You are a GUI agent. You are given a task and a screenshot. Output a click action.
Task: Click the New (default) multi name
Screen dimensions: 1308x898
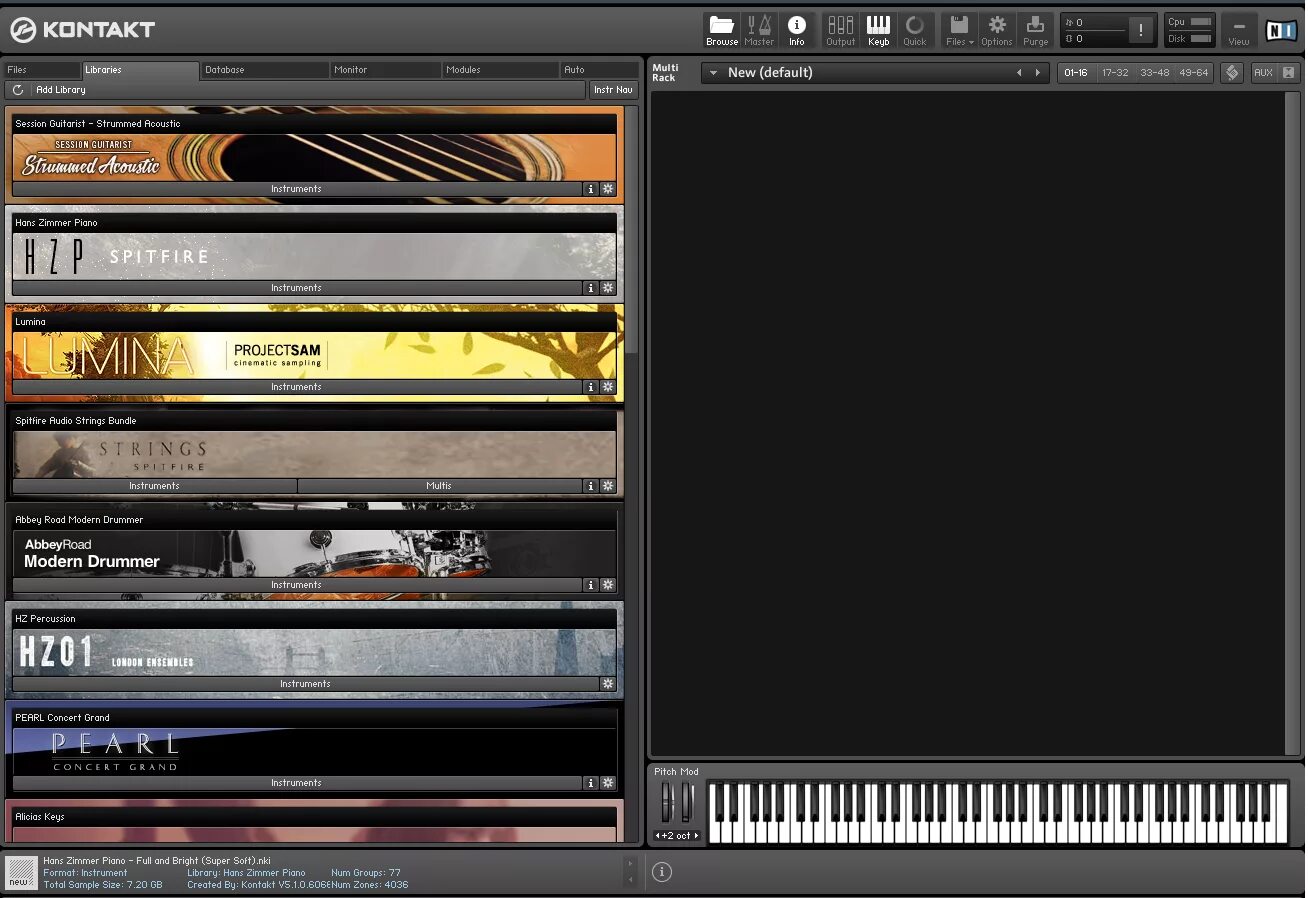tap(770, 73)
